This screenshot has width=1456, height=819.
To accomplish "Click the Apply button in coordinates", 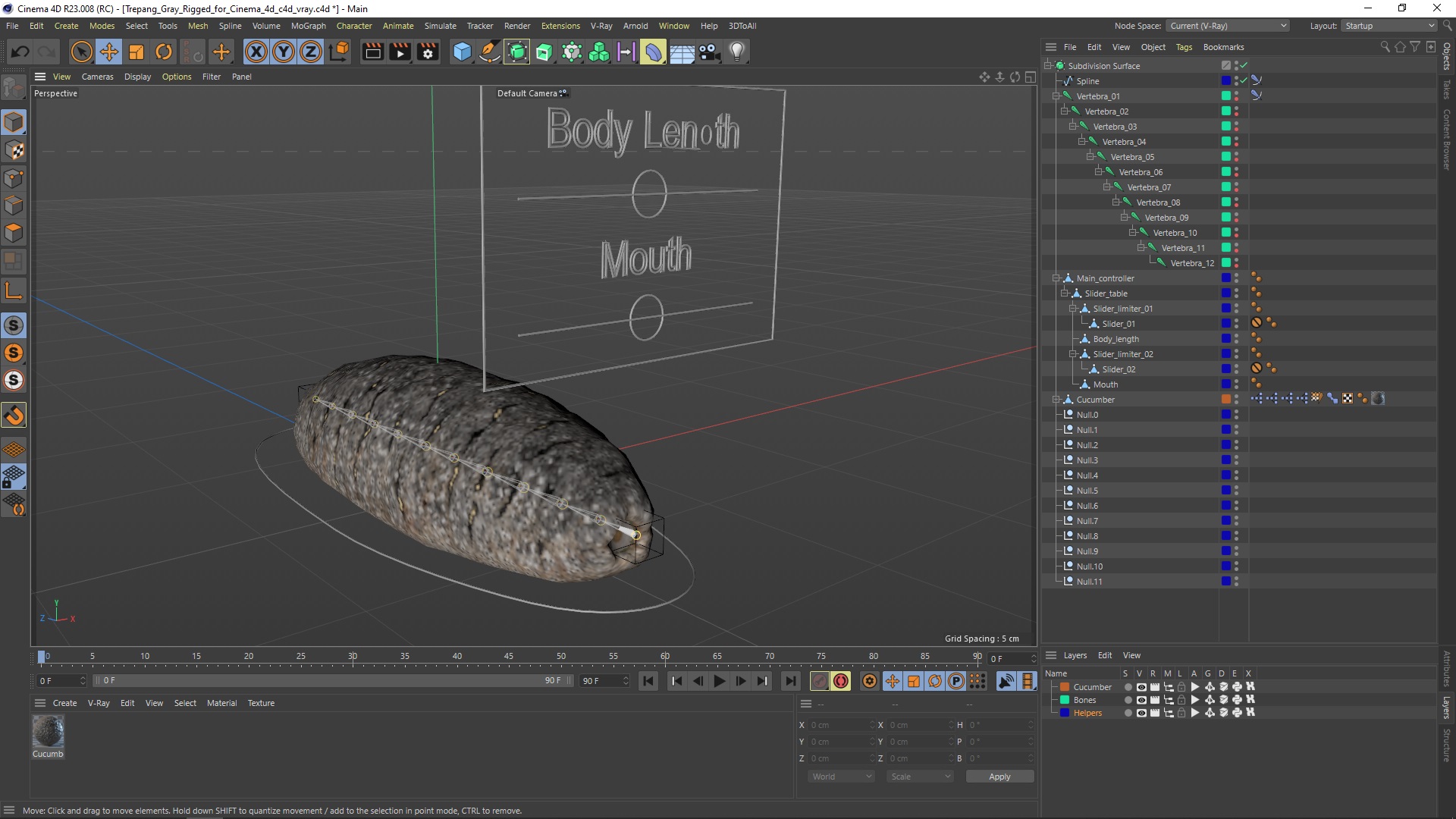I will pos(997,776).
